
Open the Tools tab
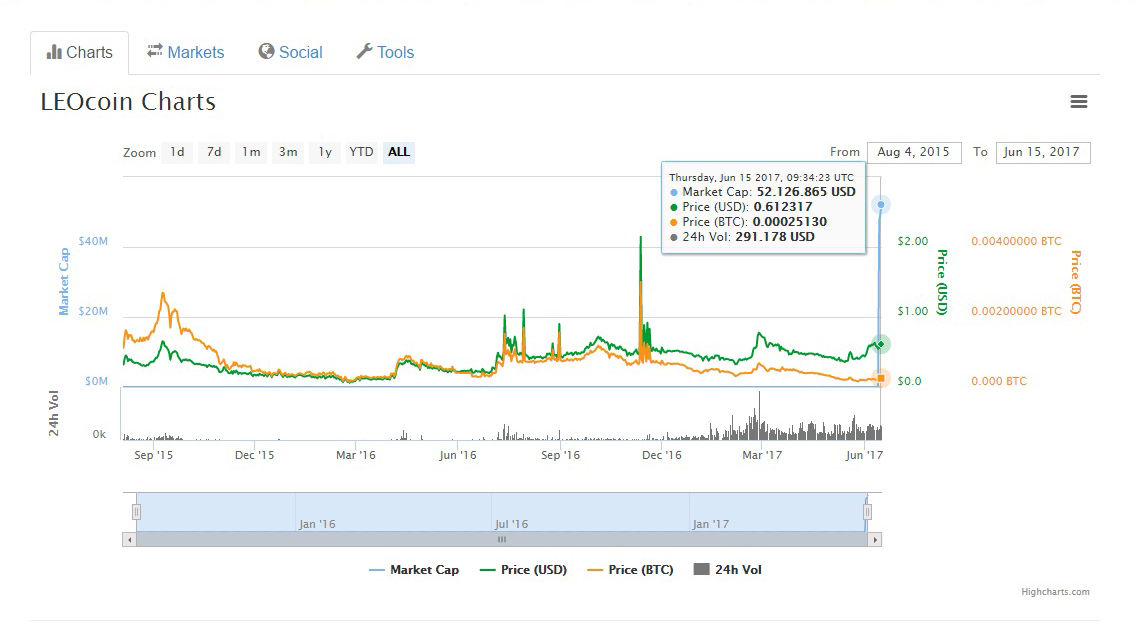tap(386, 53)
